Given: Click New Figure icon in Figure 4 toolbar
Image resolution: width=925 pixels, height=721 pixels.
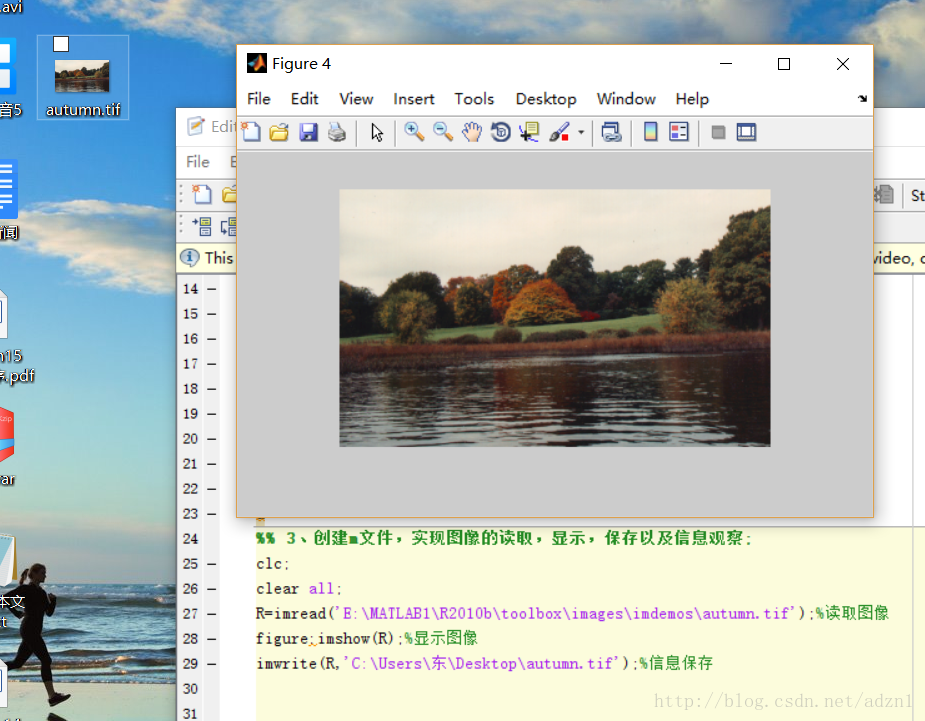Looking at the screenshot, I should click(x=251, y=132).
